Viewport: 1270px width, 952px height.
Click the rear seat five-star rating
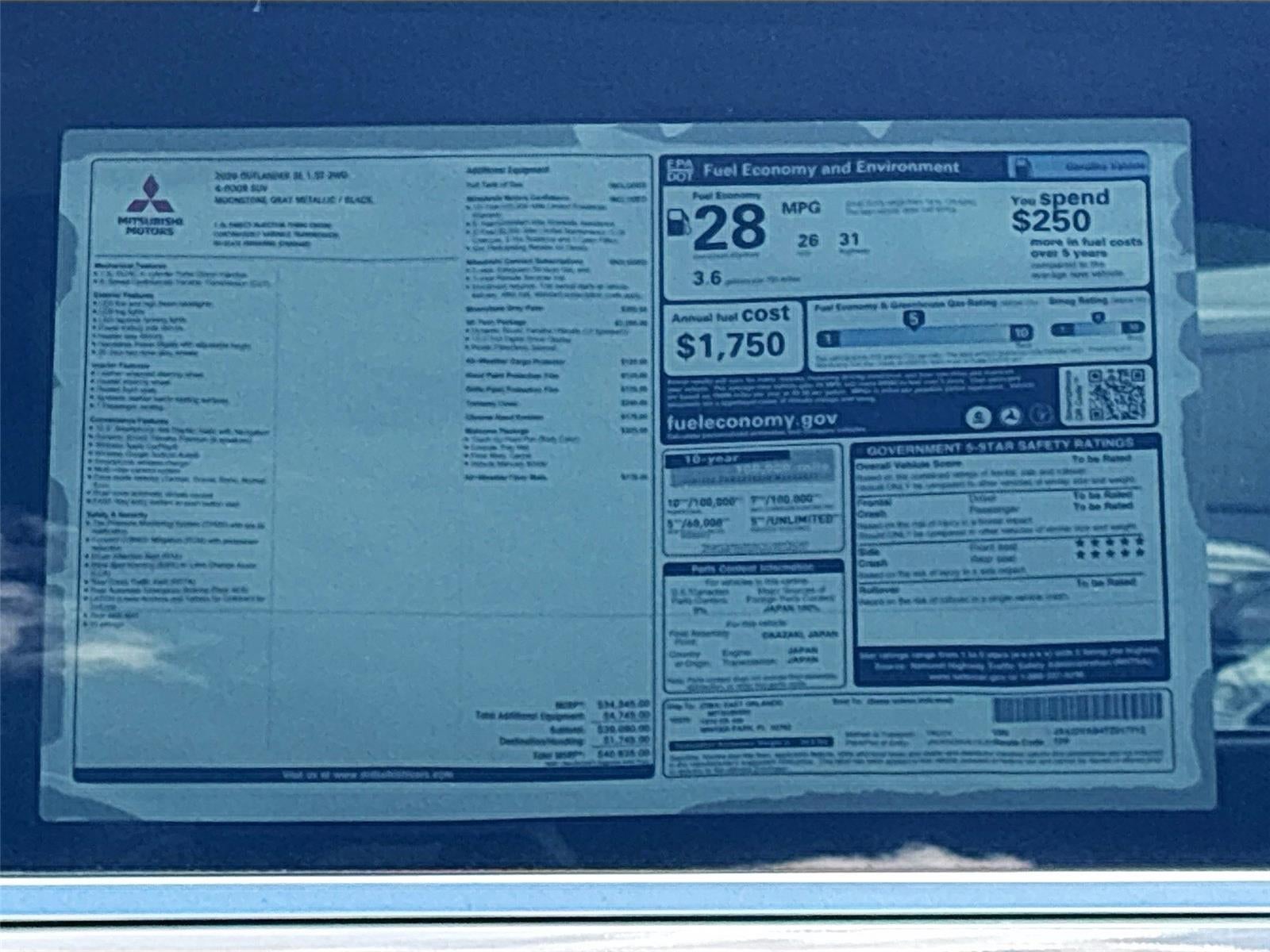click(1109, 554)
